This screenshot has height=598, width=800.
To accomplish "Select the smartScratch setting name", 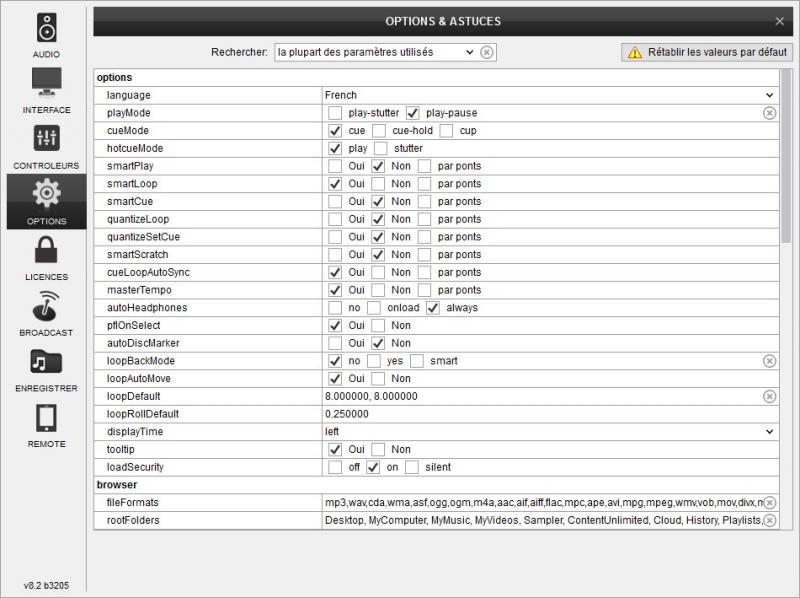I will (138, 255).
